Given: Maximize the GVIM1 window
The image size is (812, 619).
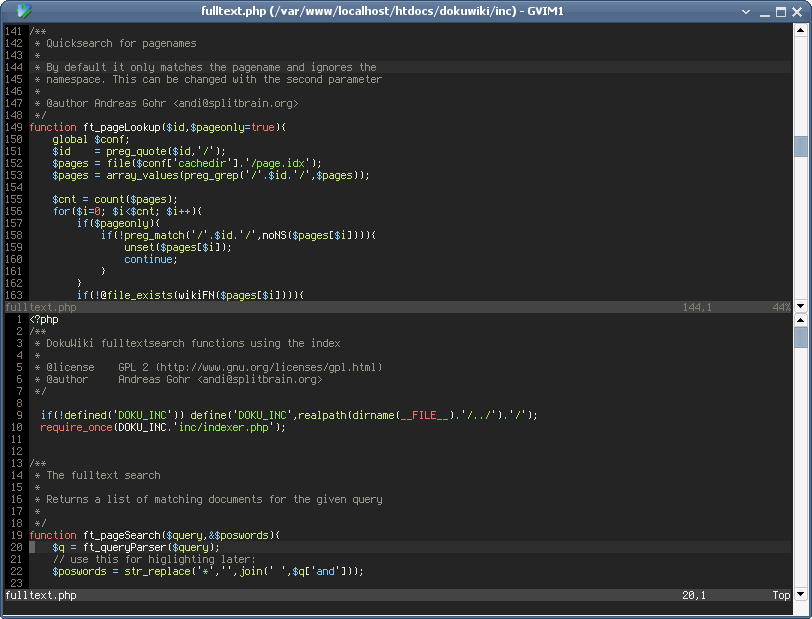Looking at the screenshot, I should 781,11.
